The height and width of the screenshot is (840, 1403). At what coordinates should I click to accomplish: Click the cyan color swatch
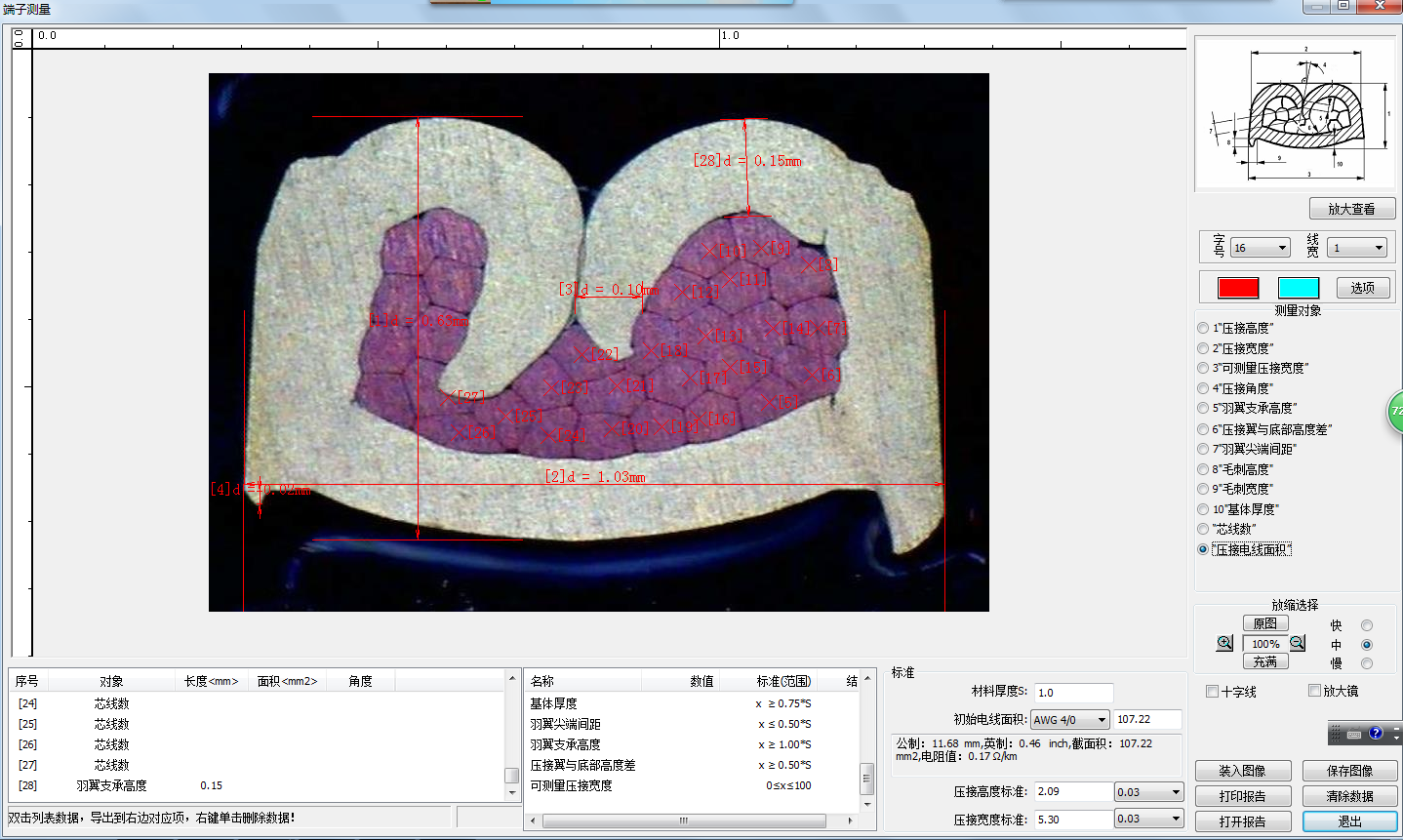pos(1298,288)
